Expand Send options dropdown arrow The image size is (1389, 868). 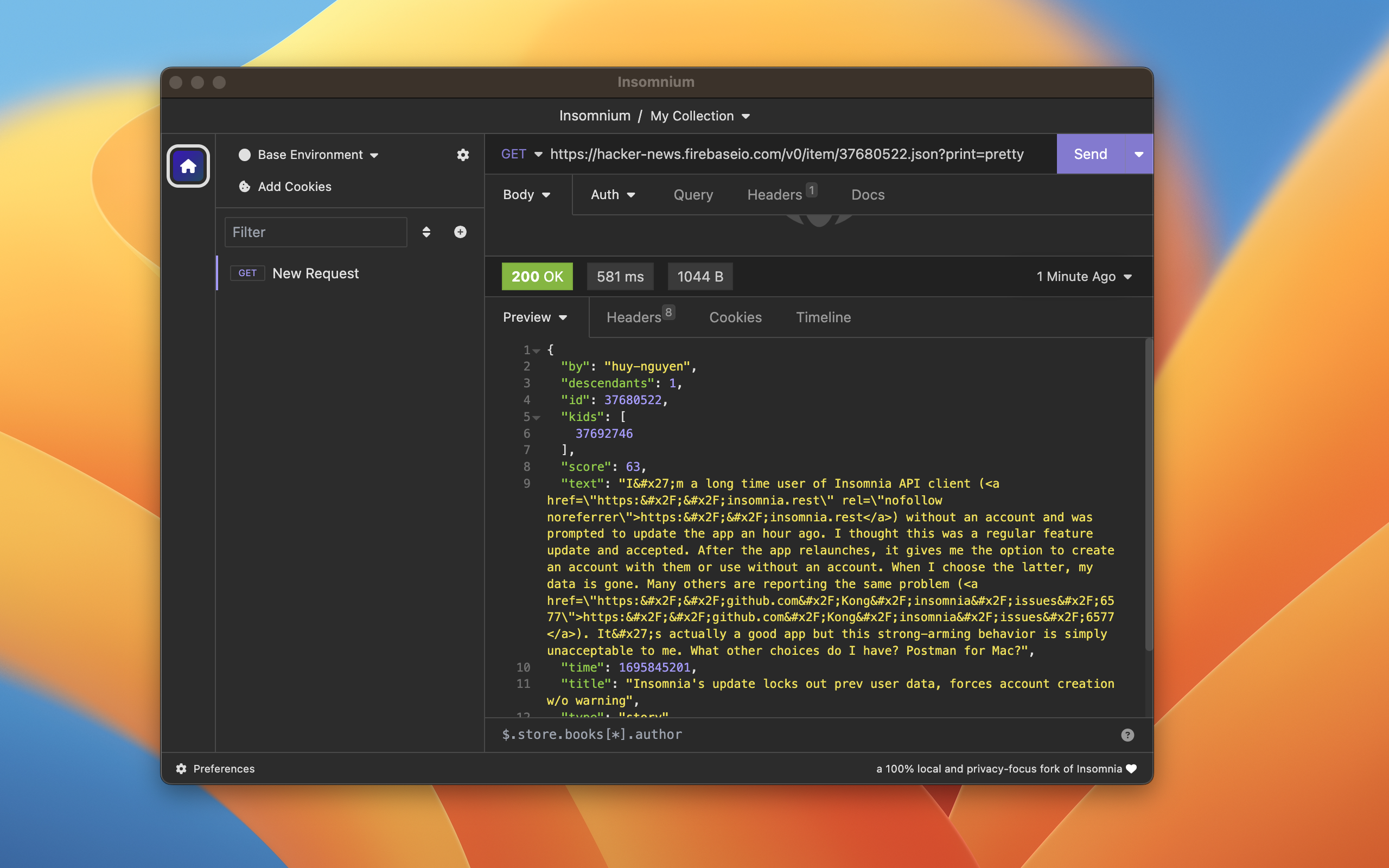tap(1139, 154)
